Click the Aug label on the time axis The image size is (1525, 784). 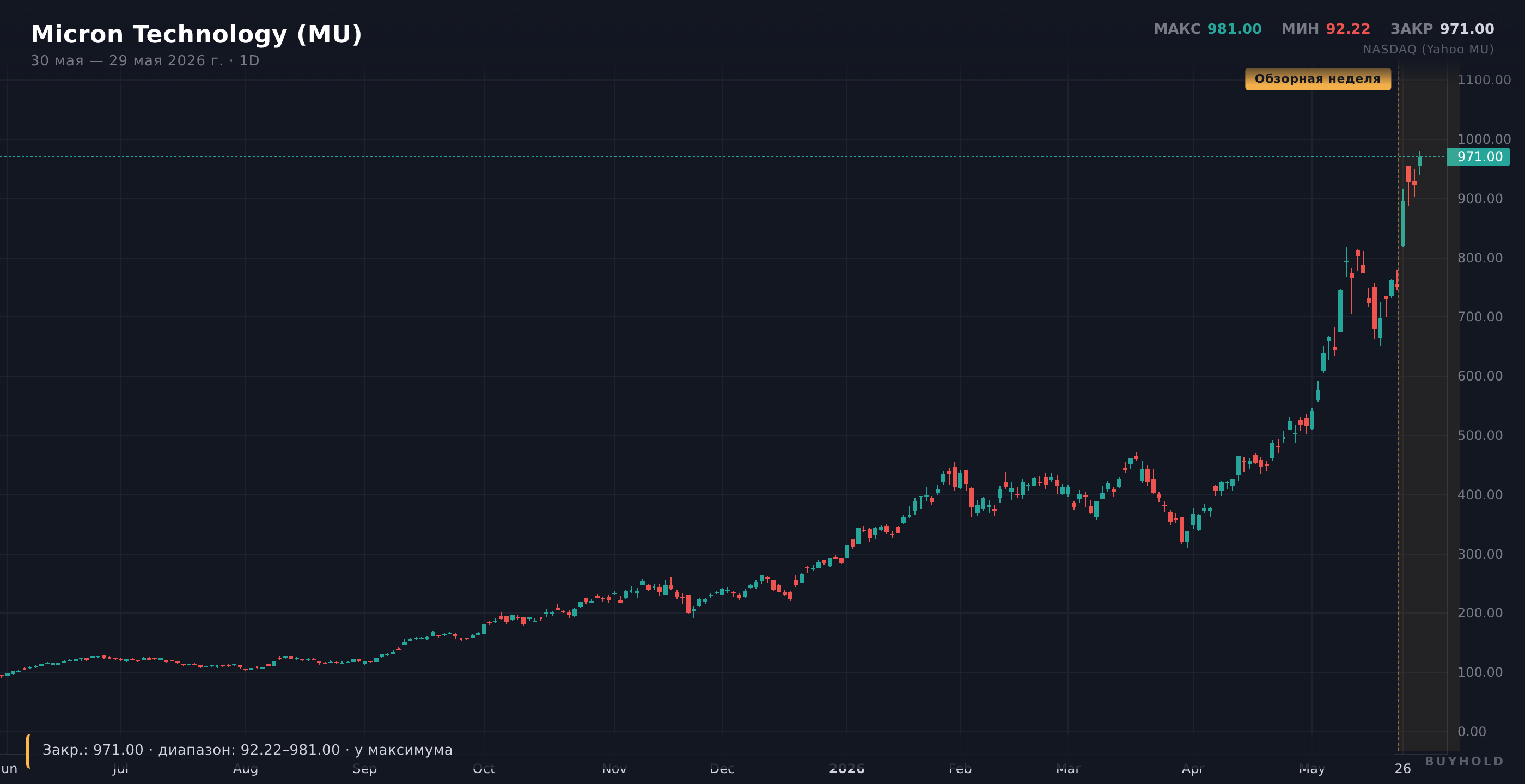pyautogui.click(x=246, y=769)
